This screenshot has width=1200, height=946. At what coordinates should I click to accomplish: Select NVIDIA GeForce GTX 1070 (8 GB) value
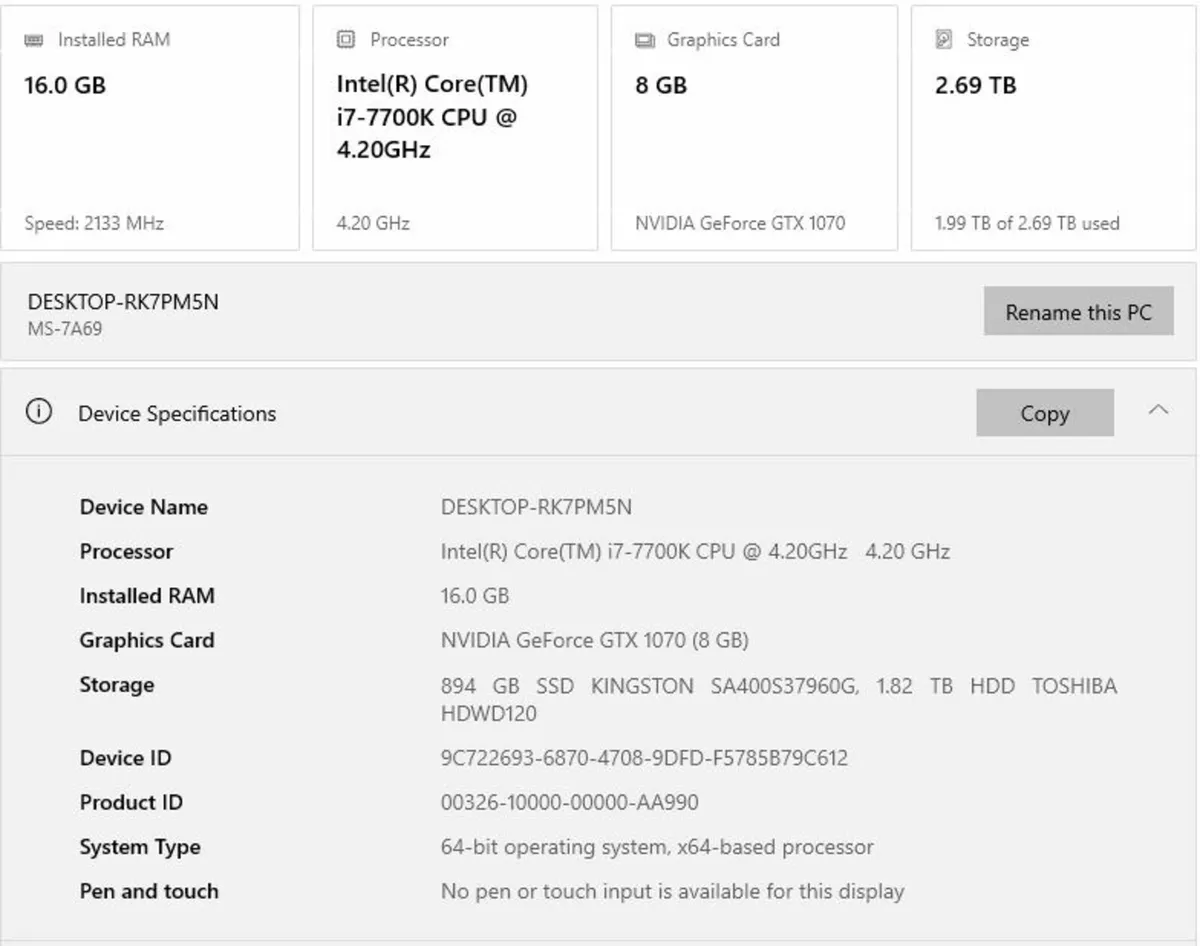[595, 640]
